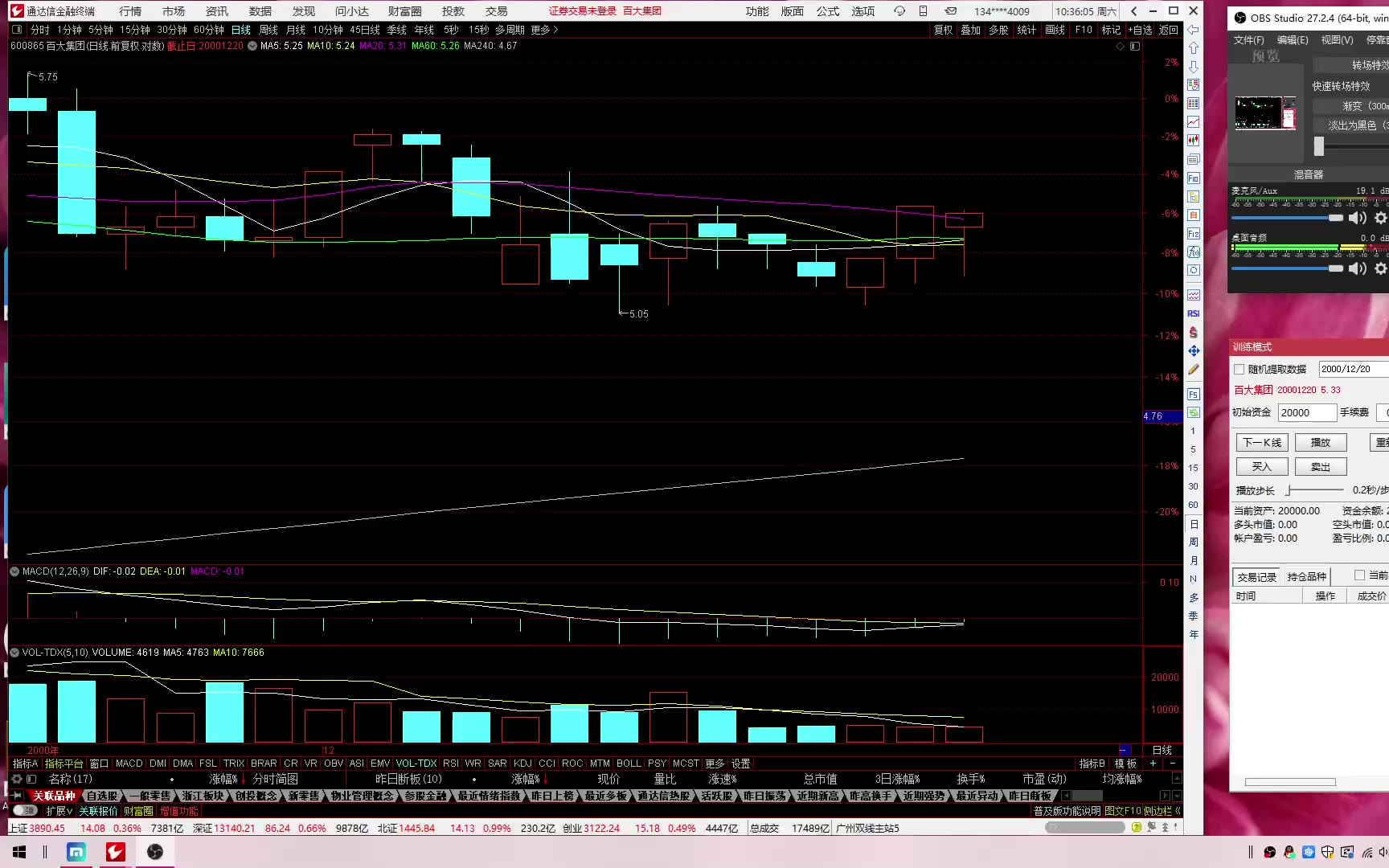Viewport: 1389px width, 868px height.
Task: Click the RSI indicator icon in sidebar
Action: click(1194, 313)
